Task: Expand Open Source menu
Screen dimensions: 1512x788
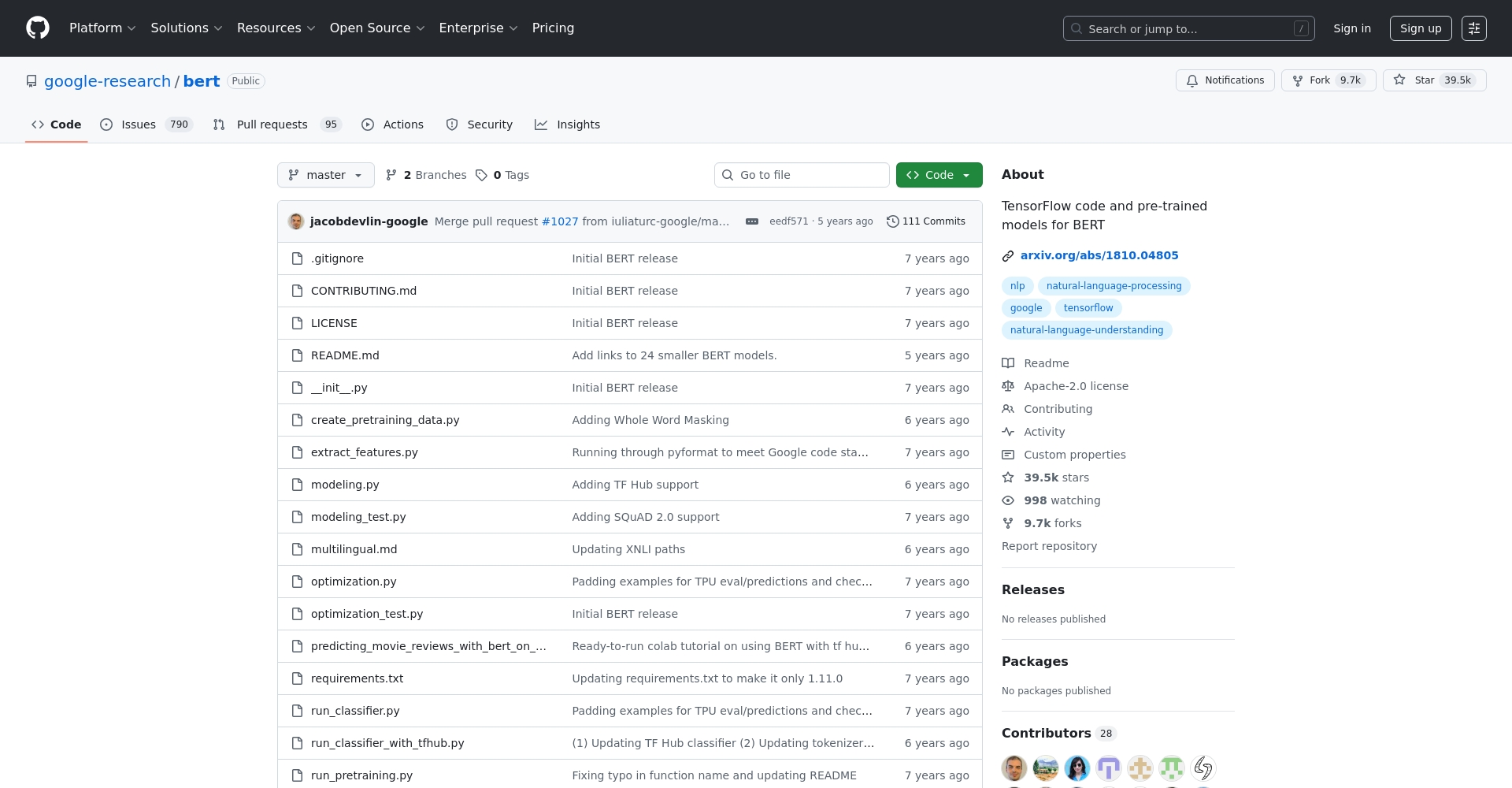Action: pyautogui.click(x=377, y=28)
